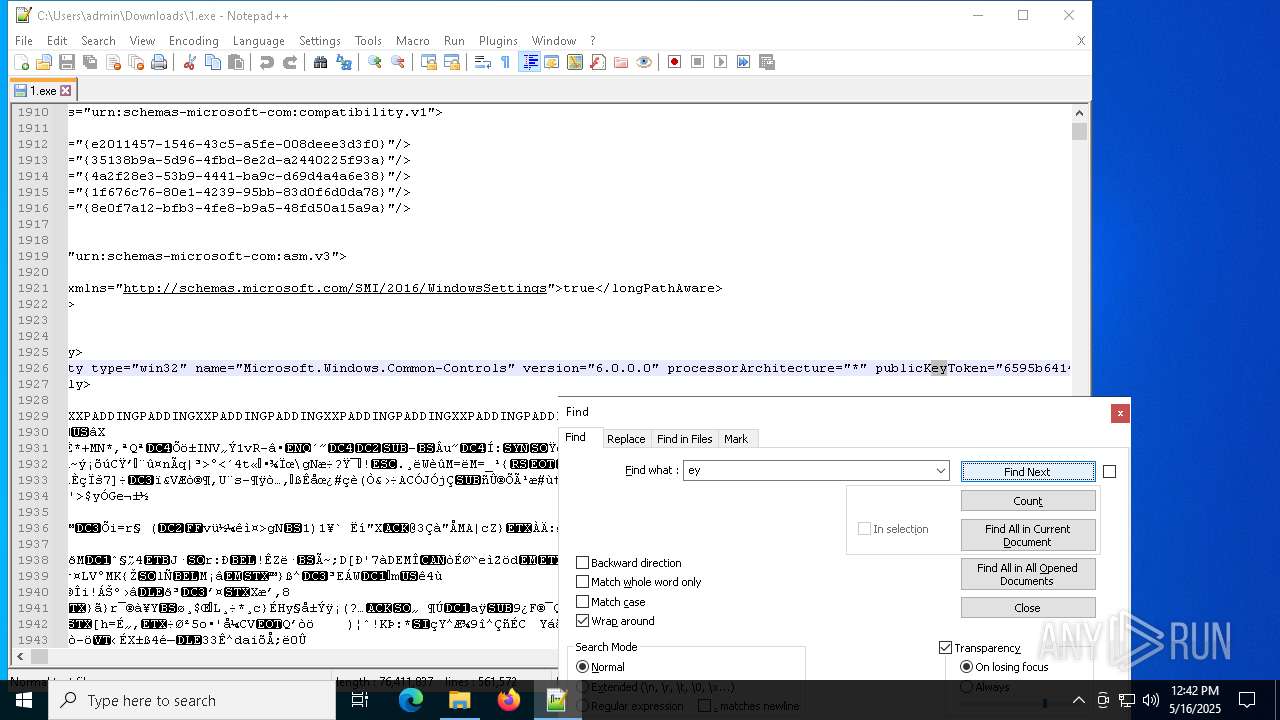Undo the last action using the toolbar
Screen dimensions: 1280x720
pyautogui.click(x=266, y=62)
